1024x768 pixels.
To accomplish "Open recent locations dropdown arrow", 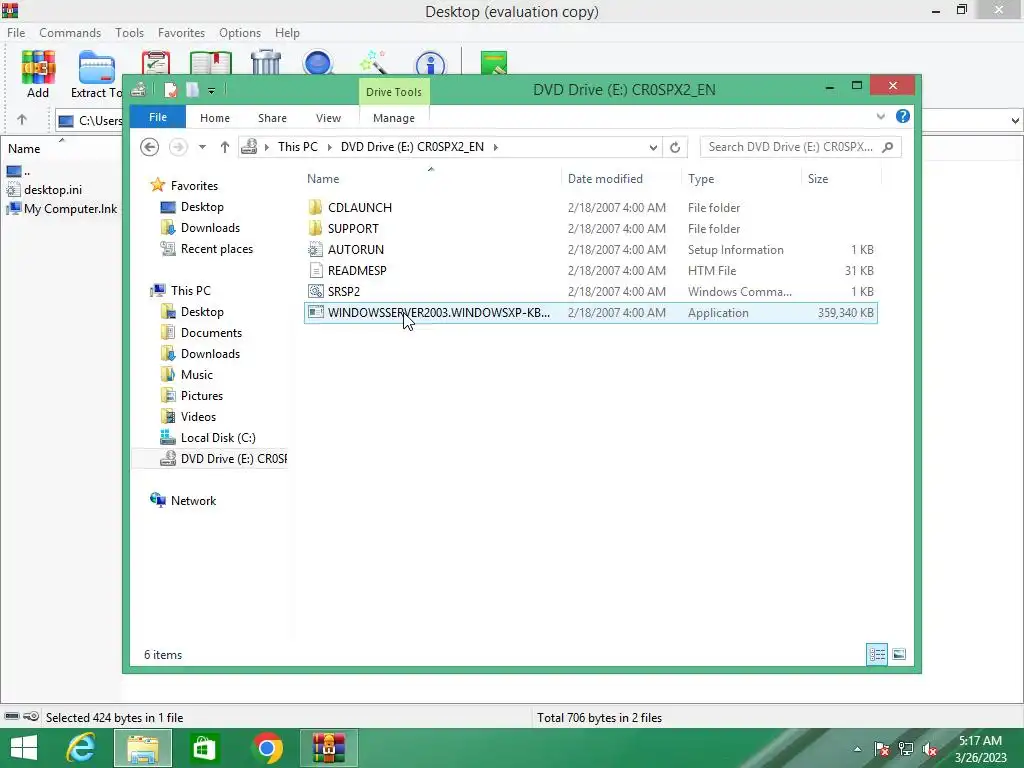I will [202, 147].
